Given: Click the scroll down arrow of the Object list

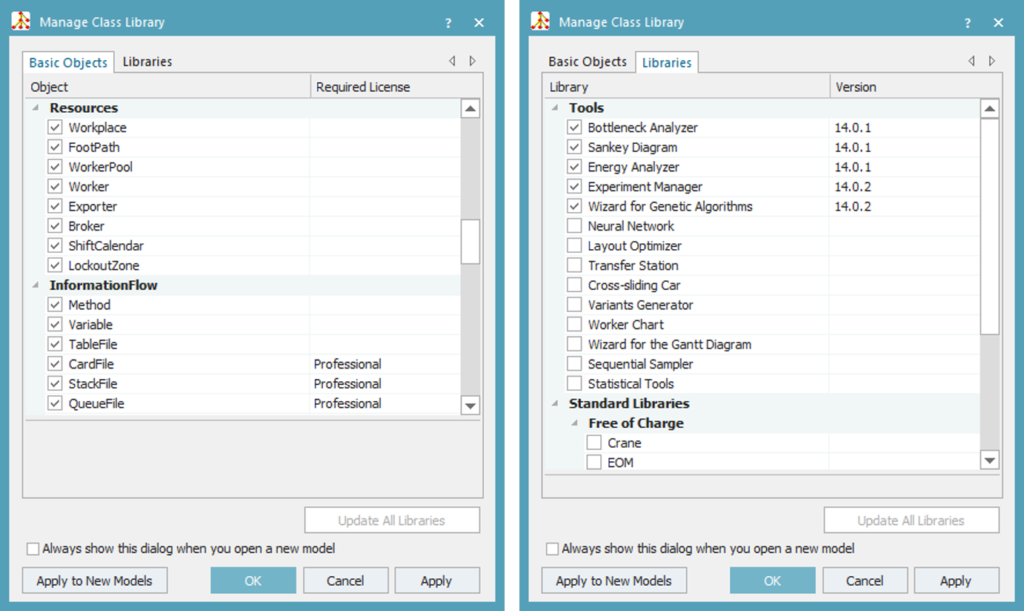Looking at the screenshot, I should (470, 405).
